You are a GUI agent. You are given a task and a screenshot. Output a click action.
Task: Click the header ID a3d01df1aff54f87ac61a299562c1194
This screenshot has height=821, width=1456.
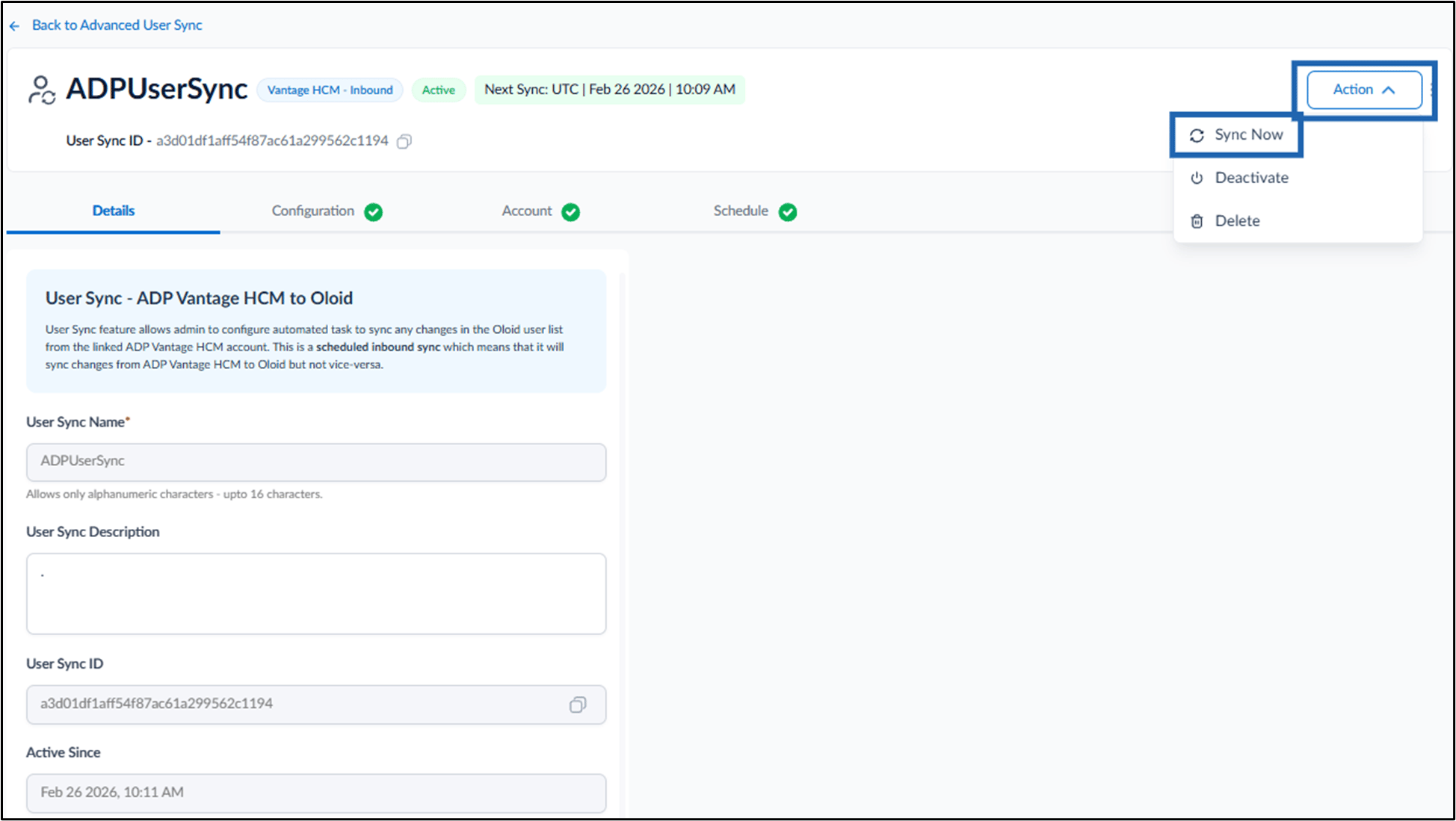[272, 140]
